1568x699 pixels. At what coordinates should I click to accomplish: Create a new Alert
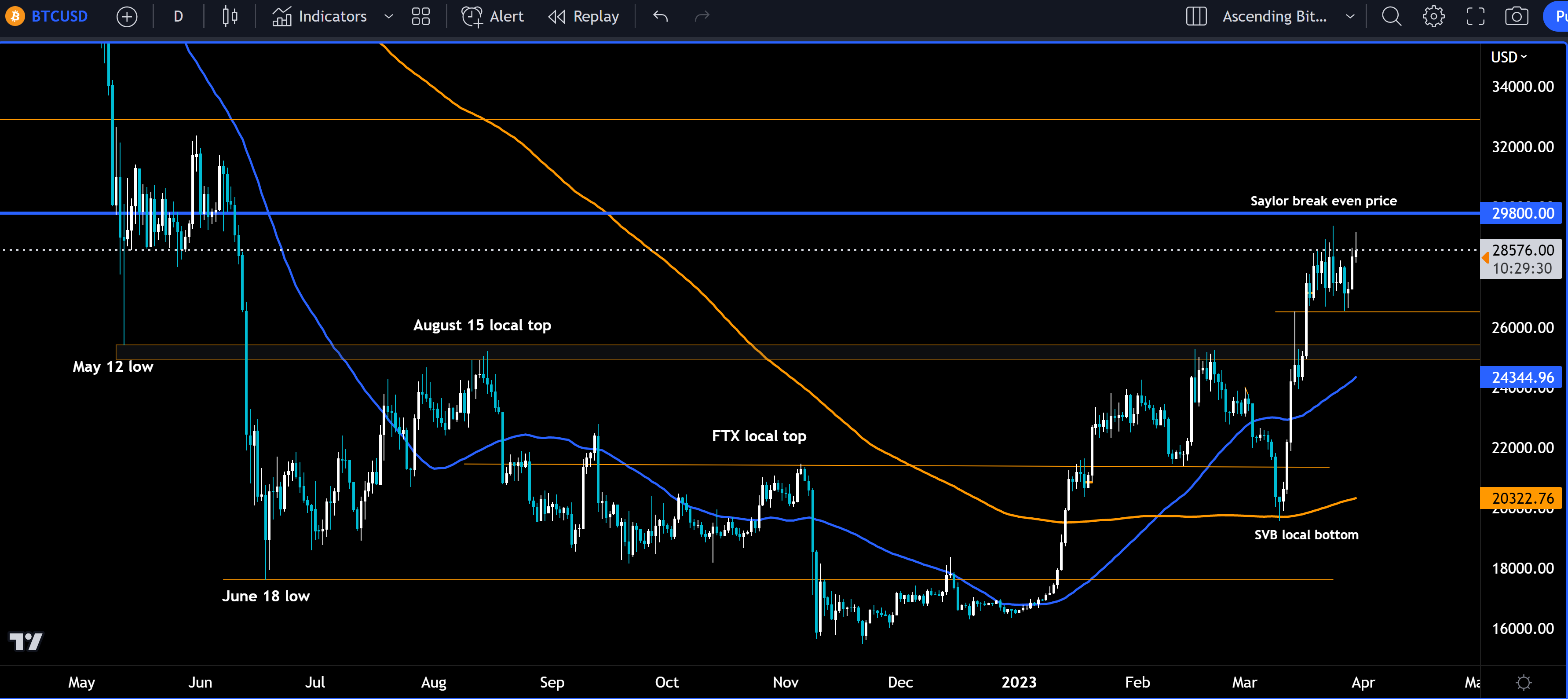click(493, 16)
